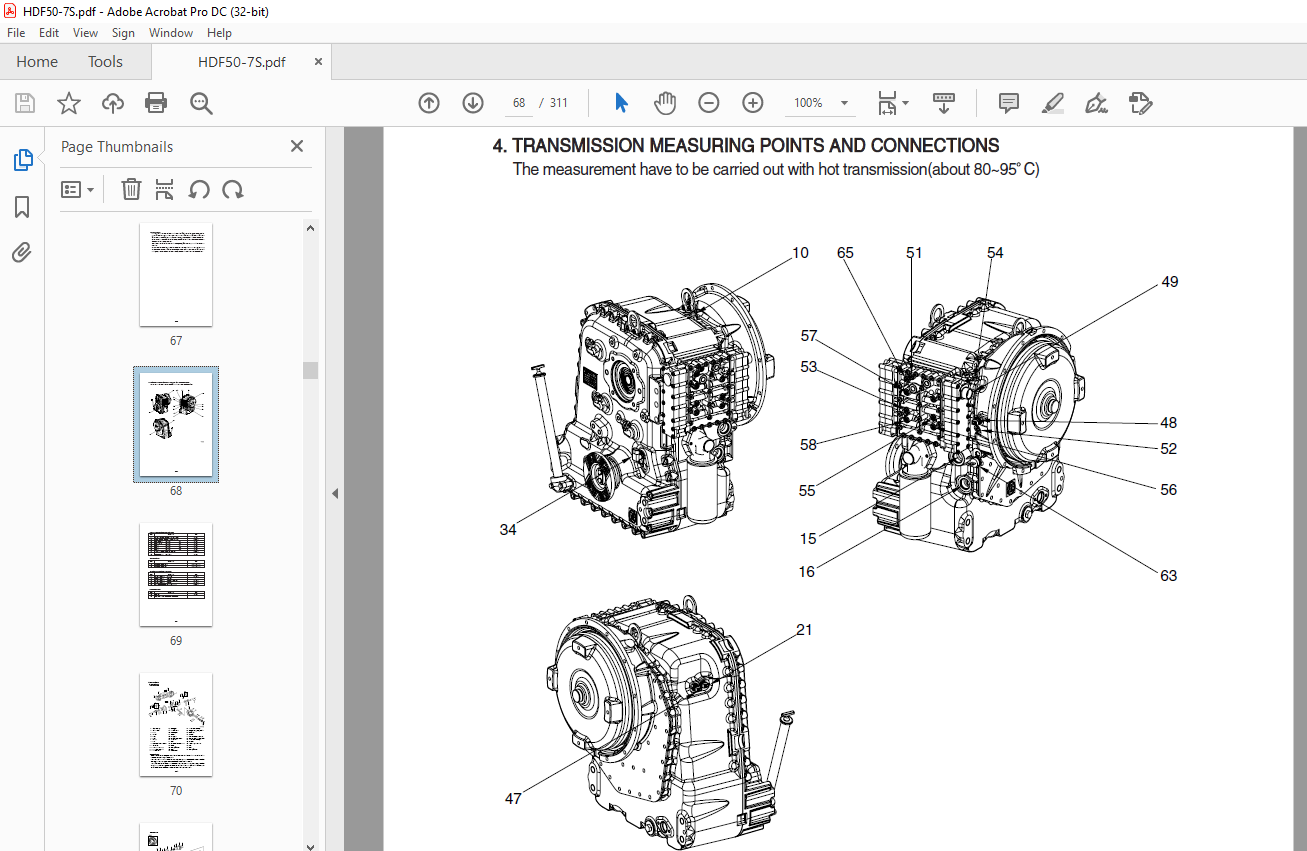The width and height of the screenshot is (1307, 851).
Task: Open the View menu
Action: click(x=85, y=33)
